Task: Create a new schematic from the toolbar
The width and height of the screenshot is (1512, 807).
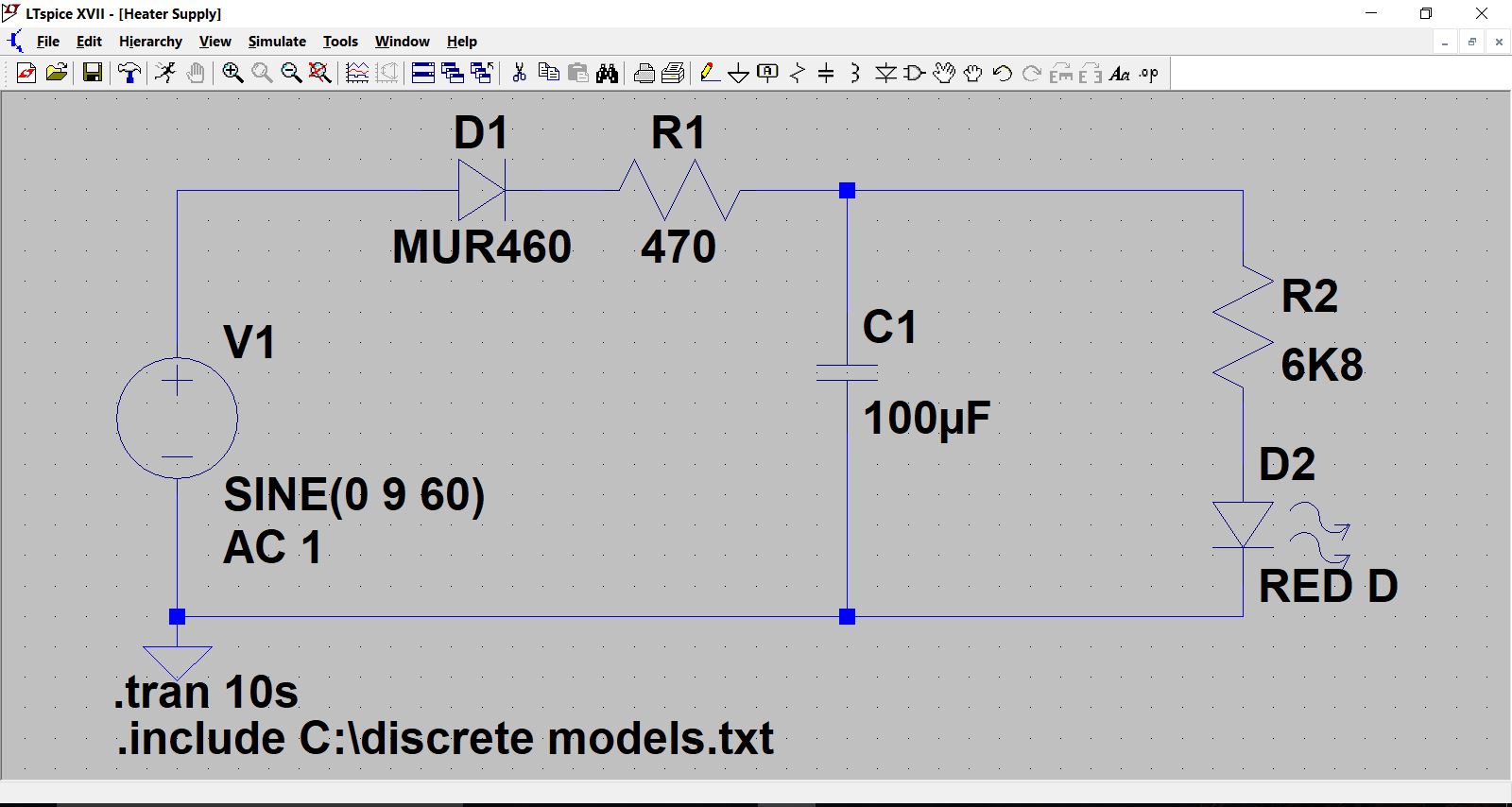Action: [26, 73]
